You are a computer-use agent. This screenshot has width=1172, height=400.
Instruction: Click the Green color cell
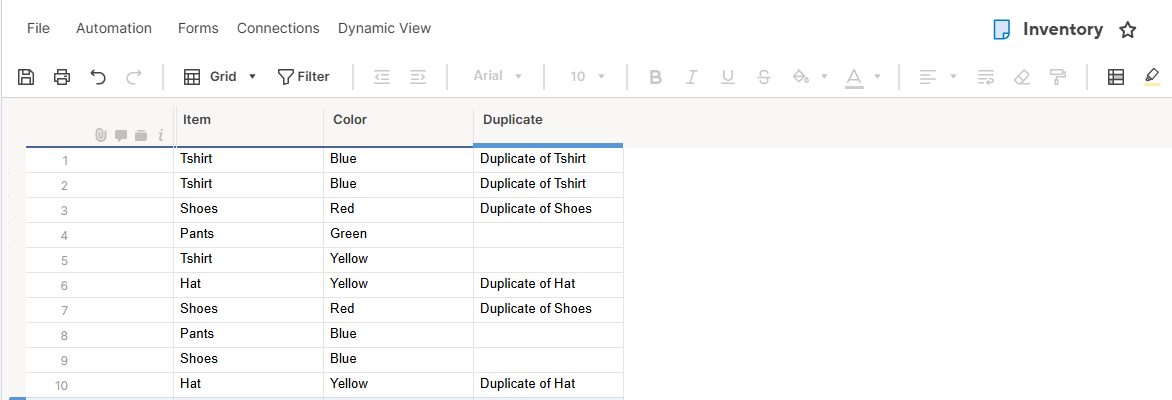[398, 235]
